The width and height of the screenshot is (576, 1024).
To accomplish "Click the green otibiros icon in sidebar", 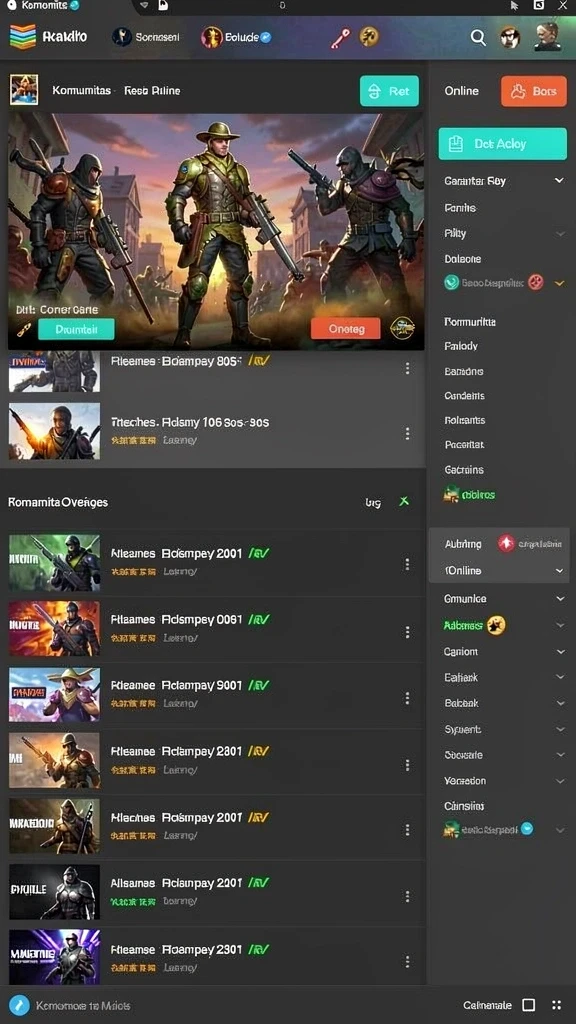I will (x=451, y=494).
